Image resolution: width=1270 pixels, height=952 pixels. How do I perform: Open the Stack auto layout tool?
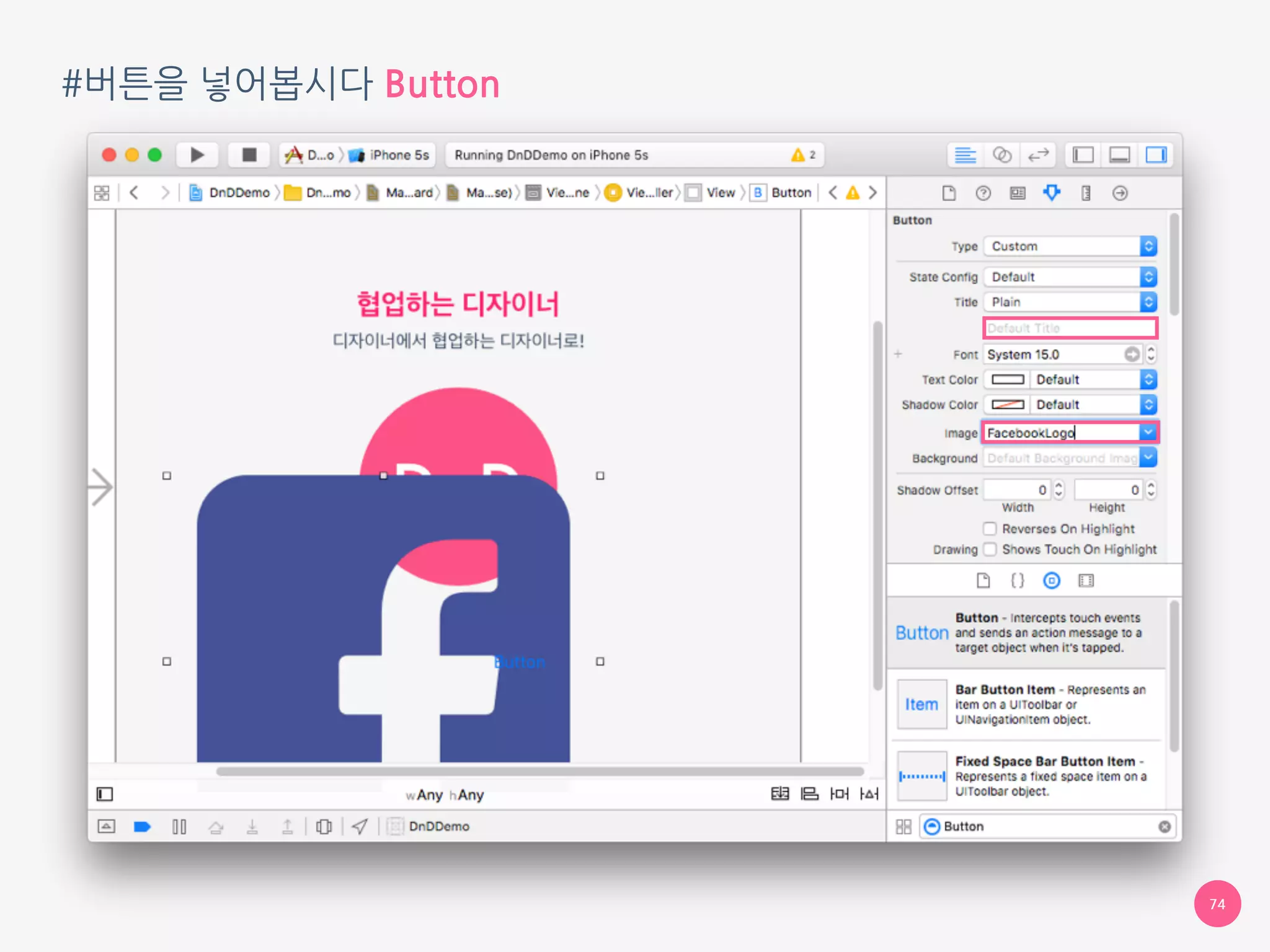pos(779,794)
